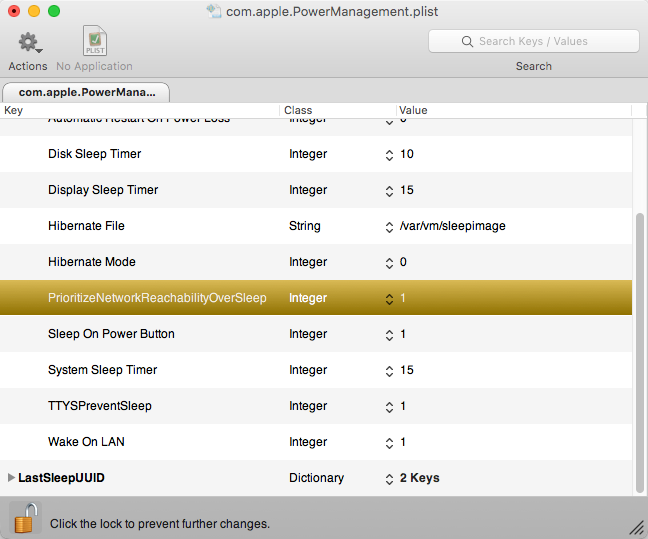The width and height of the screenshot is (648, 539).
Task: Select the Wake On LAN key
Action: [86, 441]
